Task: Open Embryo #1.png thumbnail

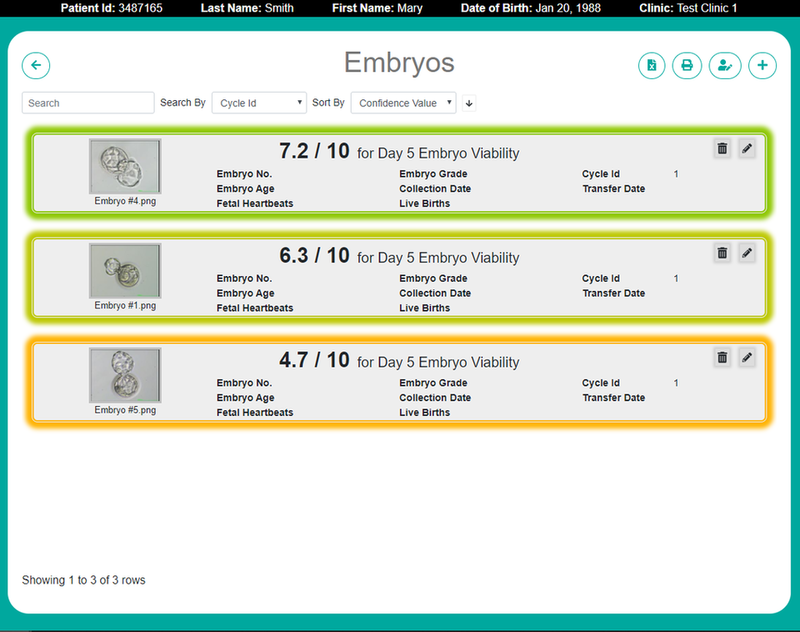Action: [x=125, y=270]
